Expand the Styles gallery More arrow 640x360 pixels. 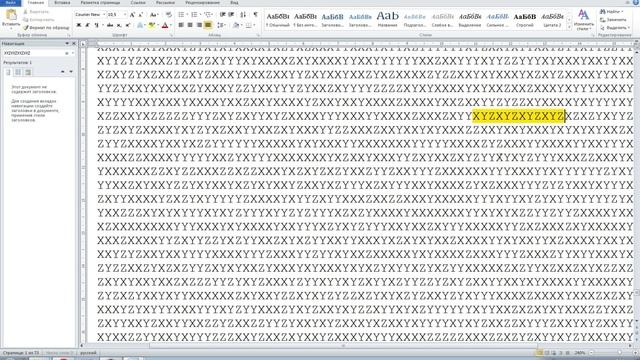pyautogui.click(x=569, y=27)
